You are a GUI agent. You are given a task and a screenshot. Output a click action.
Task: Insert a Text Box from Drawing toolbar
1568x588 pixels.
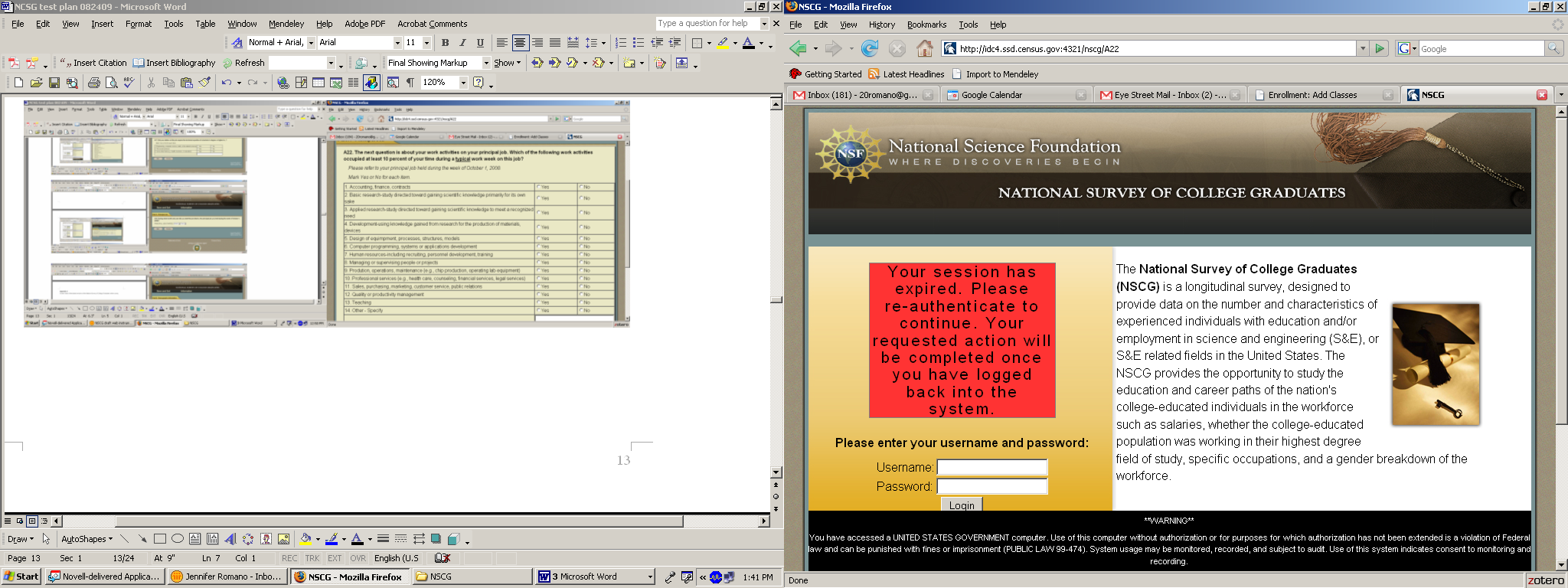tap(194, 539)
